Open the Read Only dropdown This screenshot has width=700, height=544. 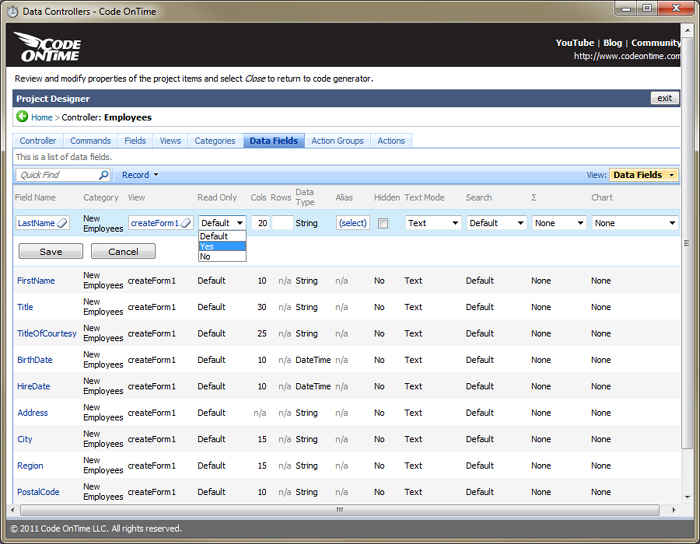[222, 223]
